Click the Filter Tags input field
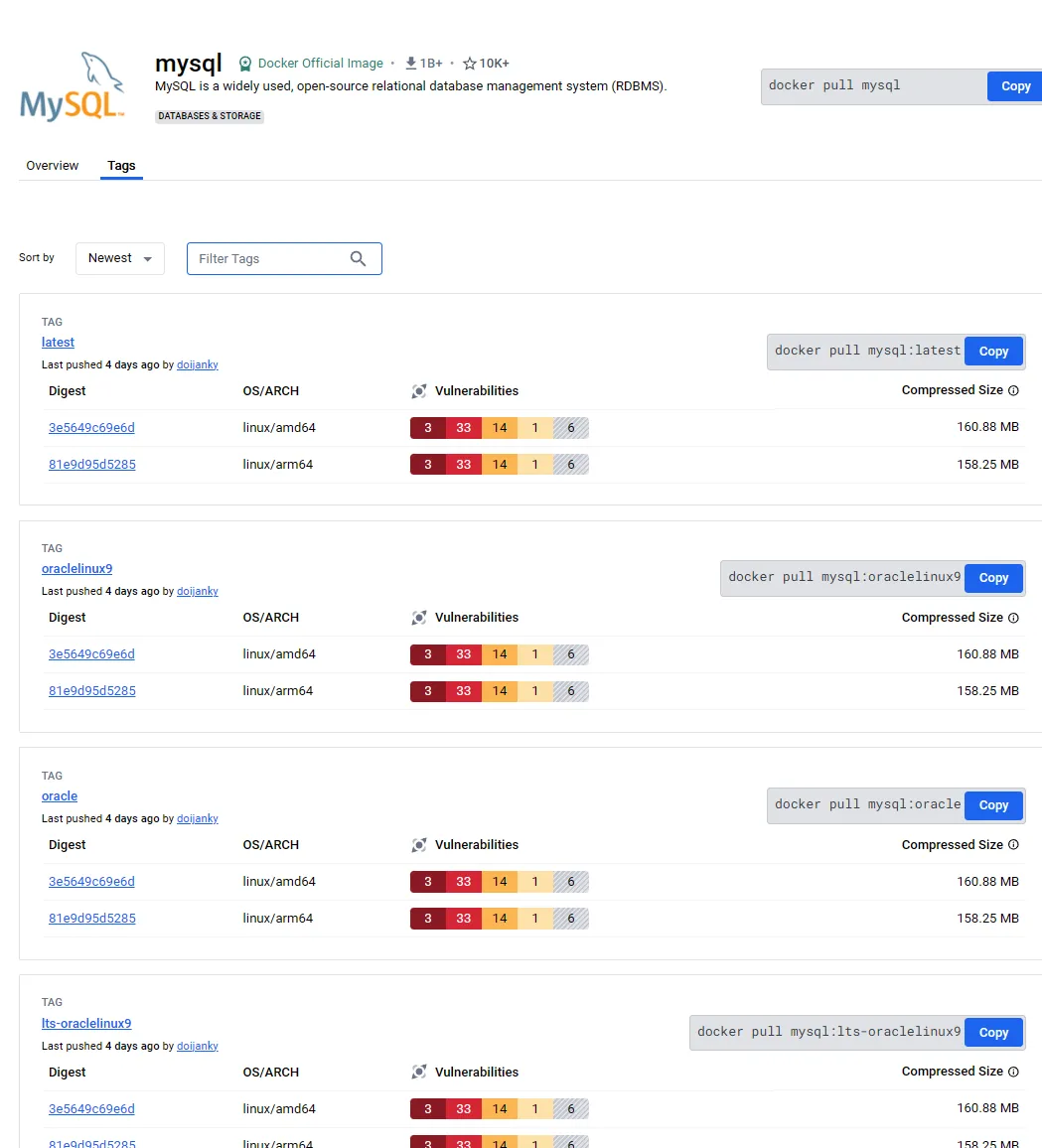 point(284,258)
